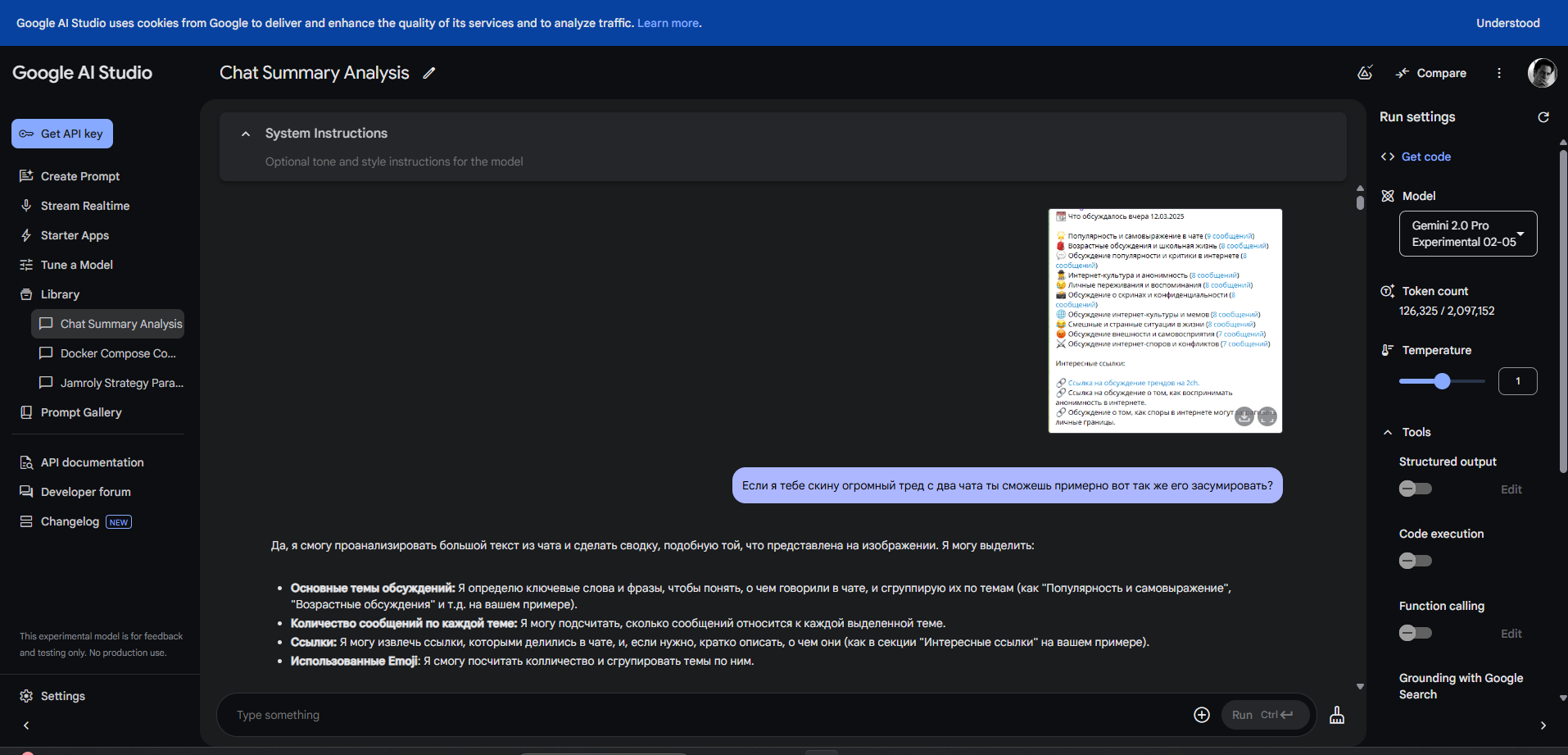Click Edit next to Structured output

point(1511,489)
